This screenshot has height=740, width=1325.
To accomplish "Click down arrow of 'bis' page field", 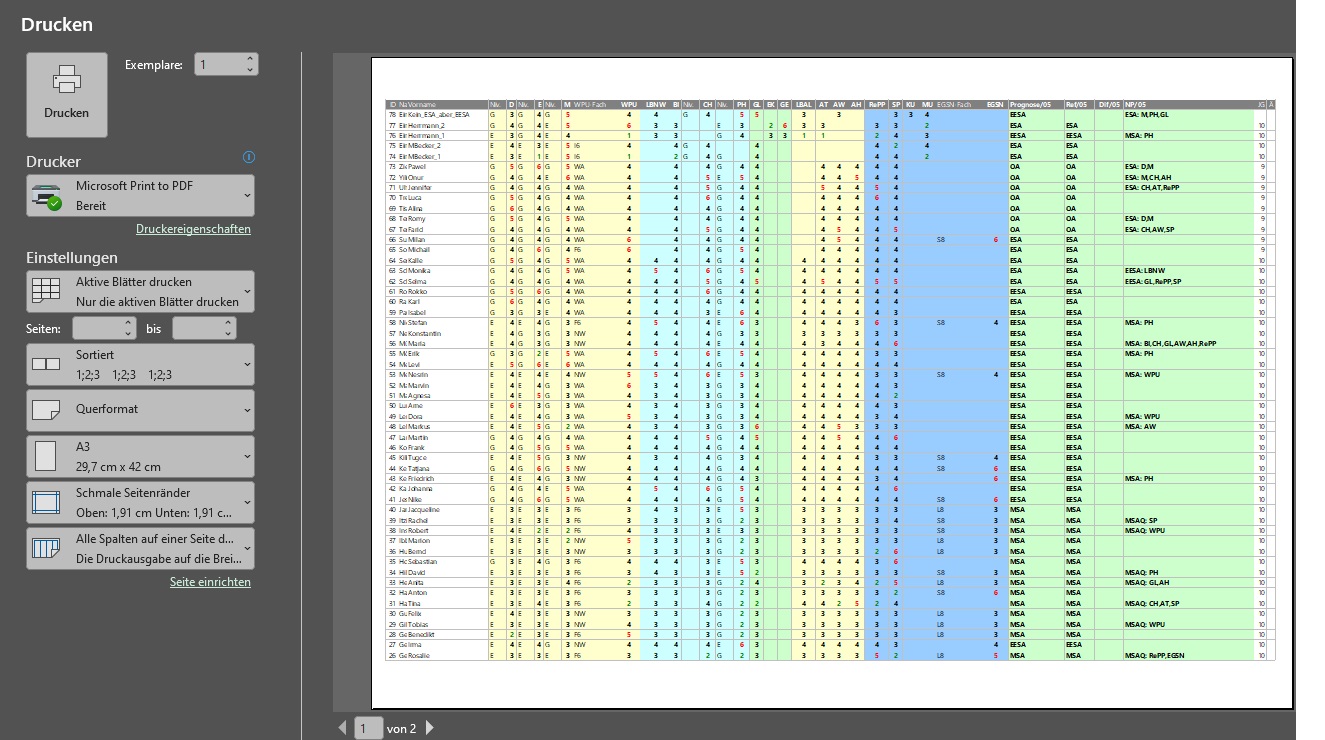I will coord(229,334).
